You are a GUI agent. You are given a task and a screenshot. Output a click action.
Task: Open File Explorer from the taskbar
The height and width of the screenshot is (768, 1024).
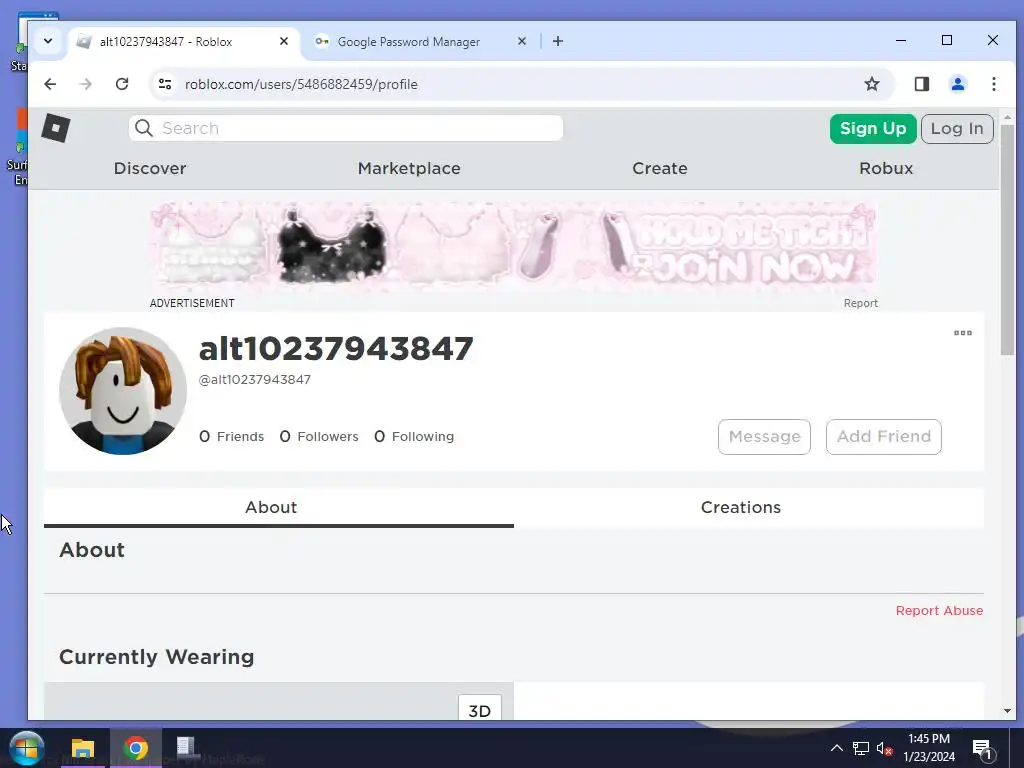pos(83,748)
